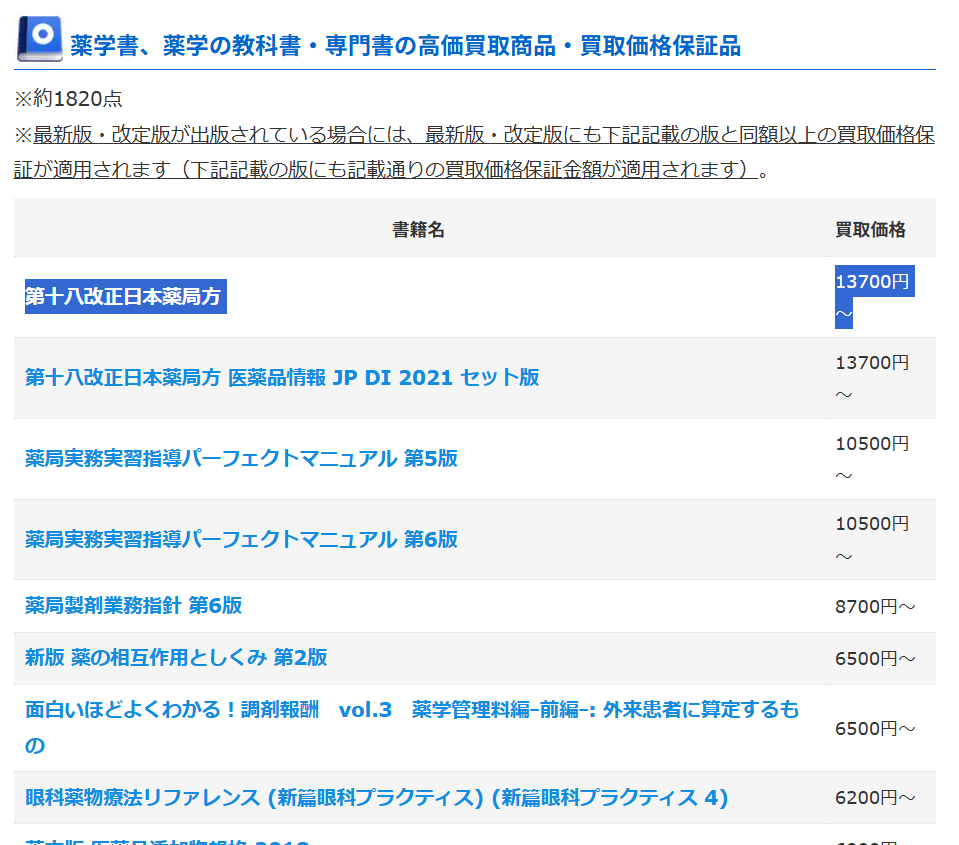The height and width of the screenshot is (845, 959).
Task: Click the 書籍名 column header
Action: [418, 230]
